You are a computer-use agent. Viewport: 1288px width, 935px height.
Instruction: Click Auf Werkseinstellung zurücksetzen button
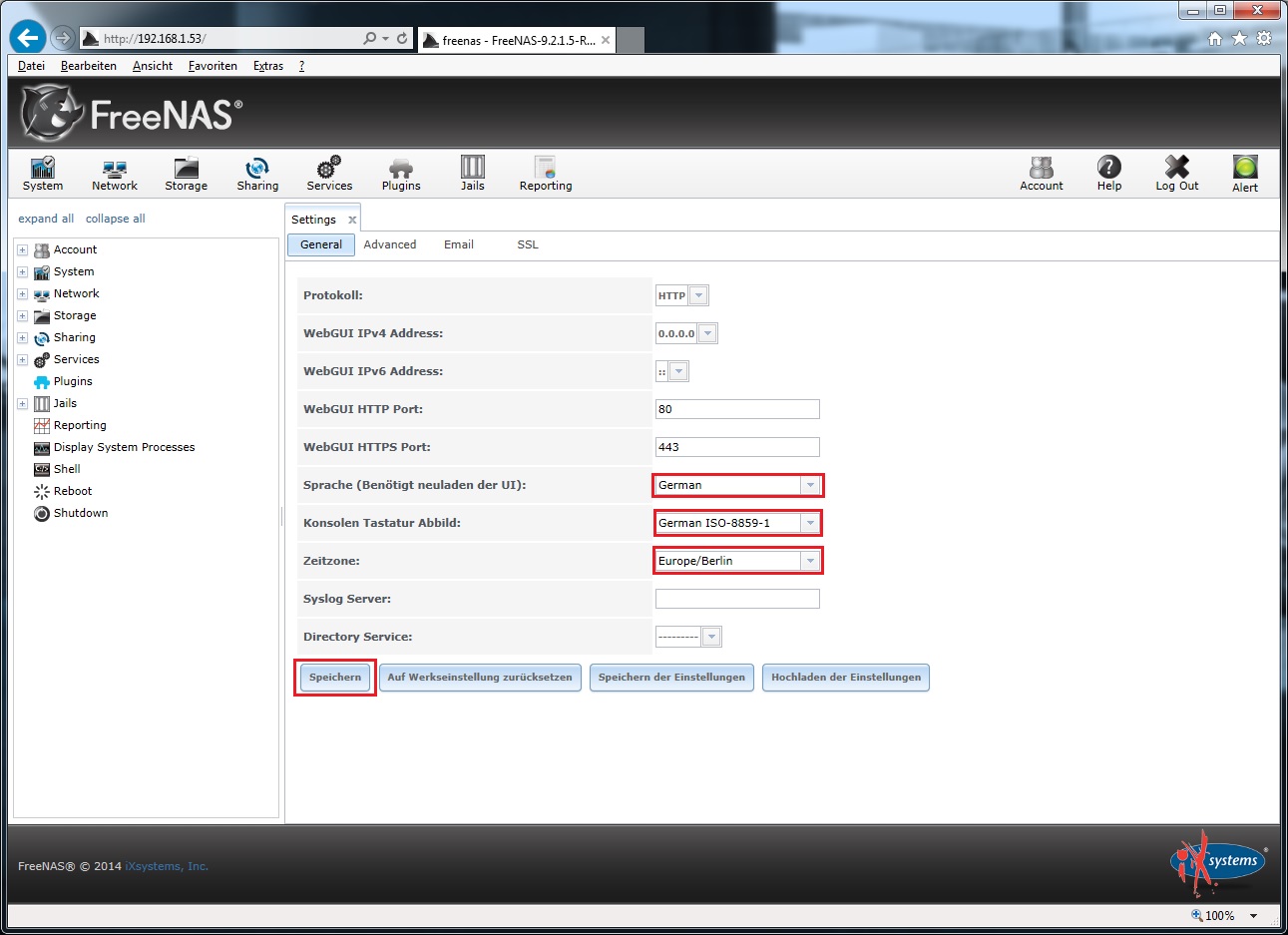point(480,678)
